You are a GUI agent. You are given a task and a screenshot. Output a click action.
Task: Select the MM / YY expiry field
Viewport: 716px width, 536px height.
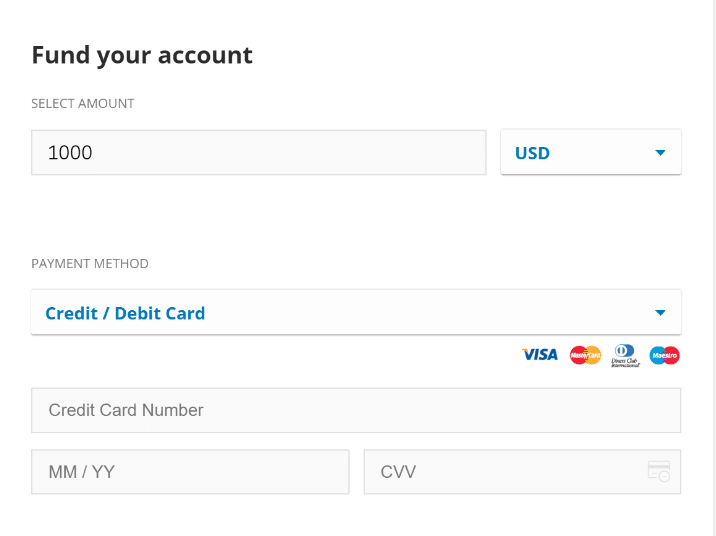[190, 472]
